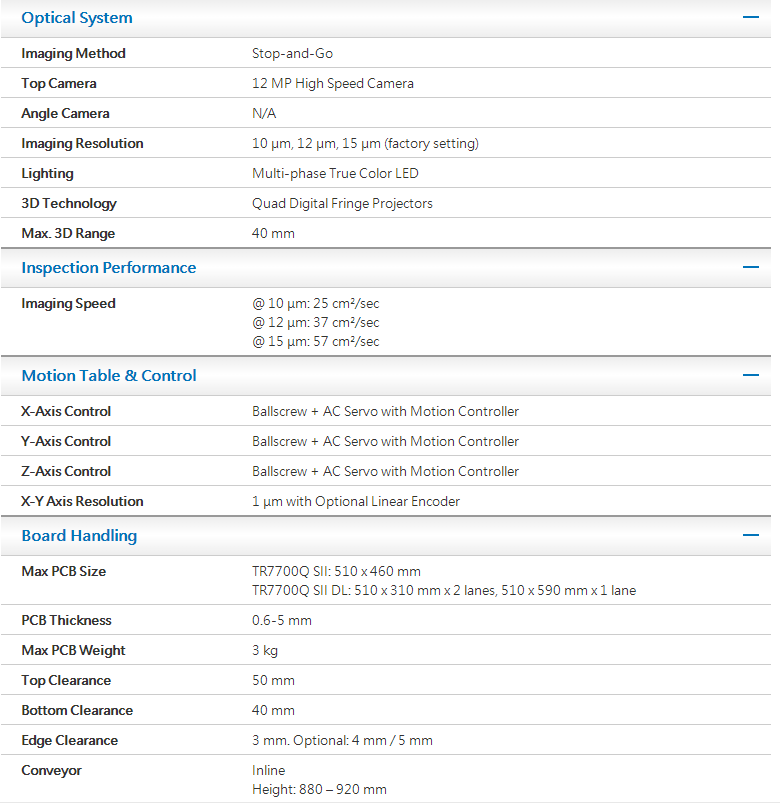The width and height of the screenshot is (780, 804).
Task: Click the PCB Thickness row label
Action: click(66, 620)
